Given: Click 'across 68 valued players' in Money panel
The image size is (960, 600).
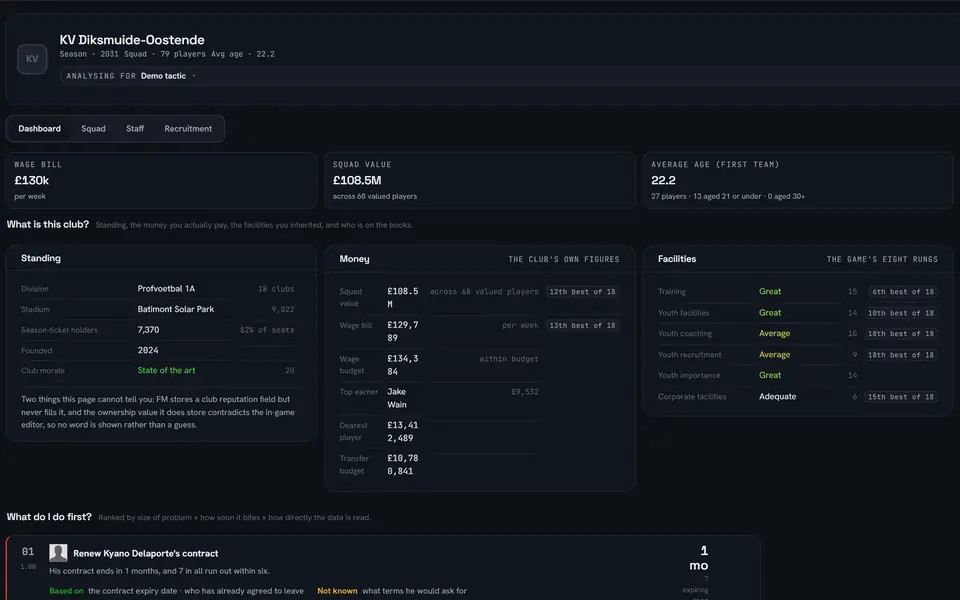Looking at the screenshot, I should (484, 292).
